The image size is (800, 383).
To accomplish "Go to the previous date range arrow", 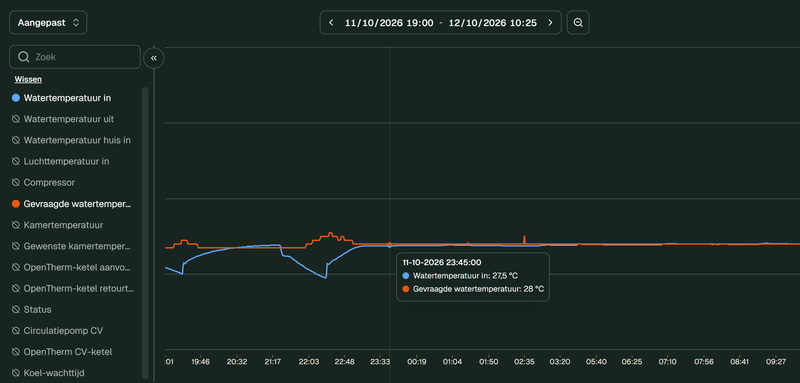I will click(x=331, y=23).
